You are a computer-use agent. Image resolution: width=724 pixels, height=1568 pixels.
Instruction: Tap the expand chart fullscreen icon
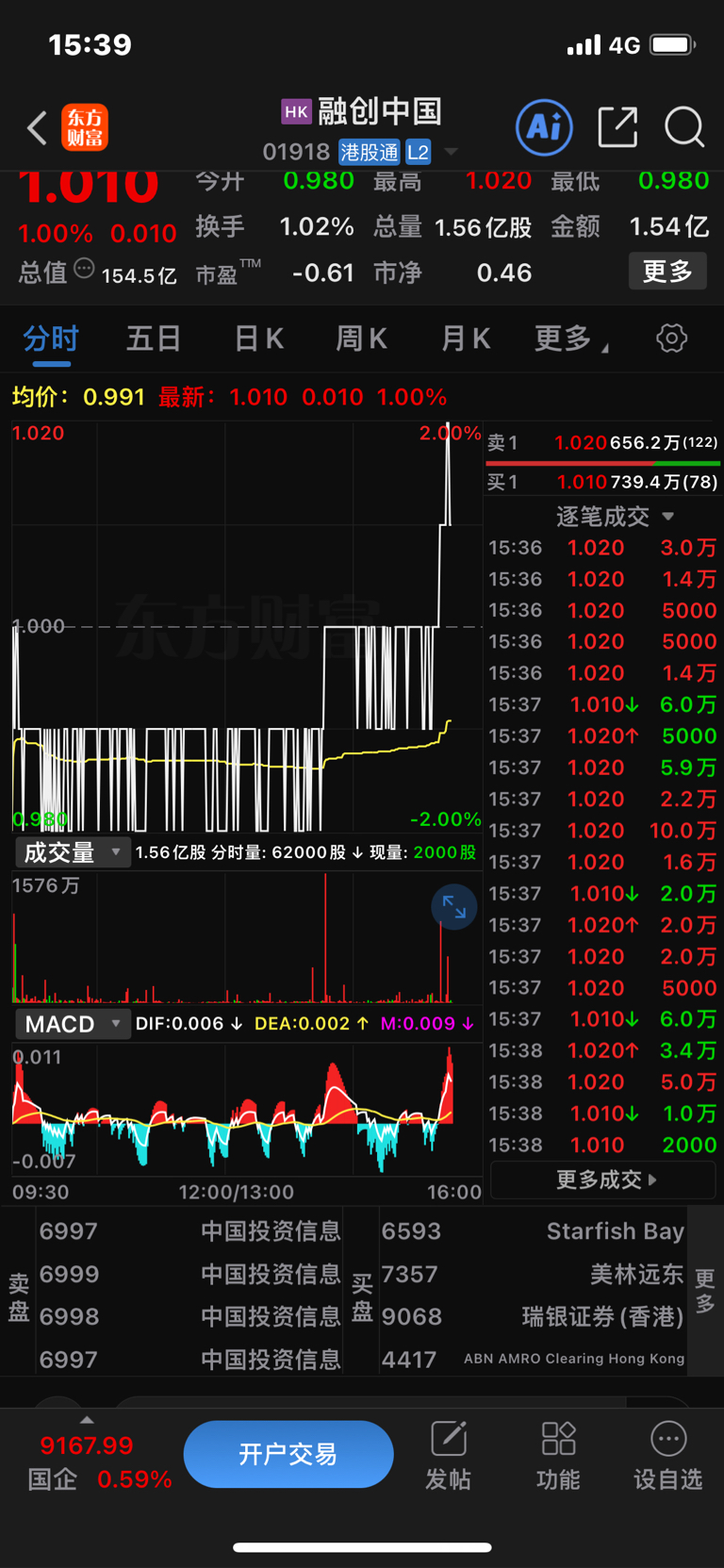454,907
